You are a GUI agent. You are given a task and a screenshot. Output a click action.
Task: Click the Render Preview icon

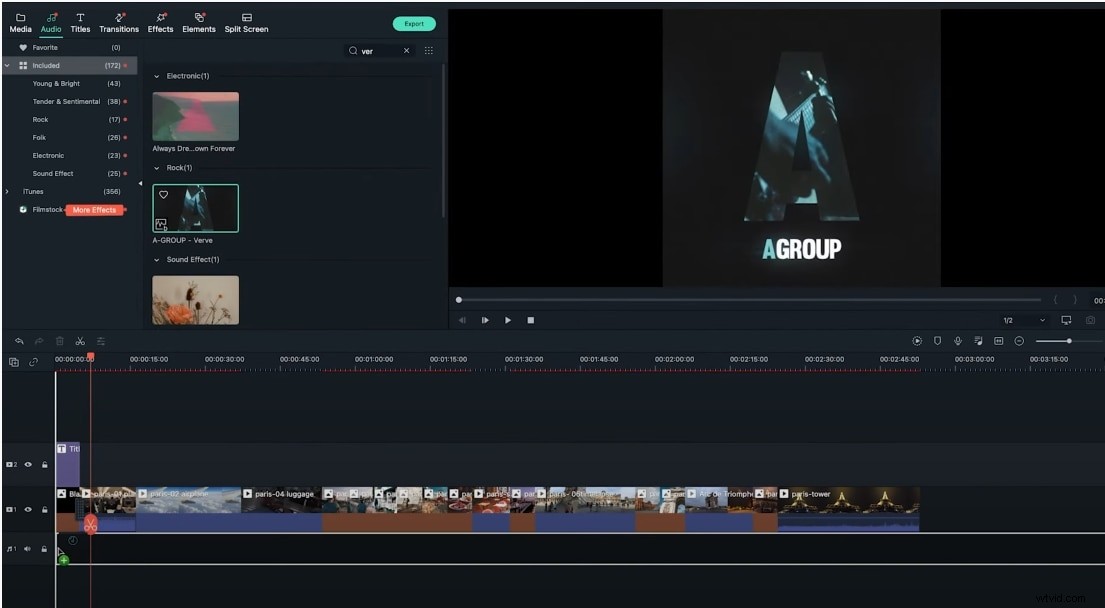[x=916, y=340]
